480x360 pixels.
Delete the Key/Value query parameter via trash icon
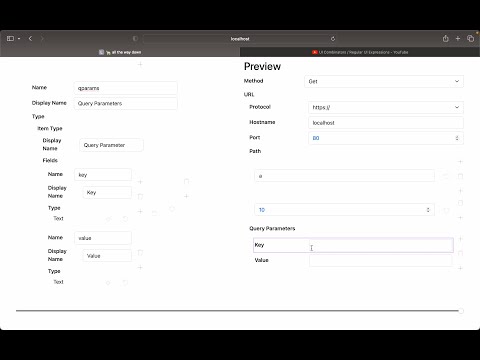pos(460,253)
